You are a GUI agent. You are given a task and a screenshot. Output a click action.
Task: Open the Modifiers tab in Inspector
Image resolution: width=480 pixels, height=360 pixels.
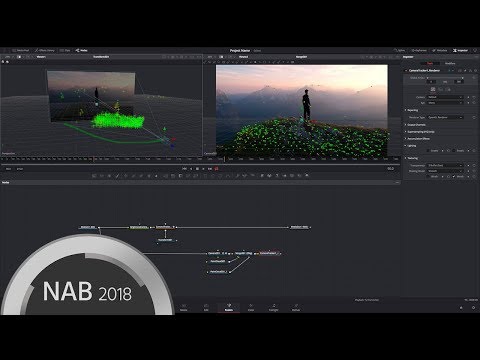[x=450, y=63]
